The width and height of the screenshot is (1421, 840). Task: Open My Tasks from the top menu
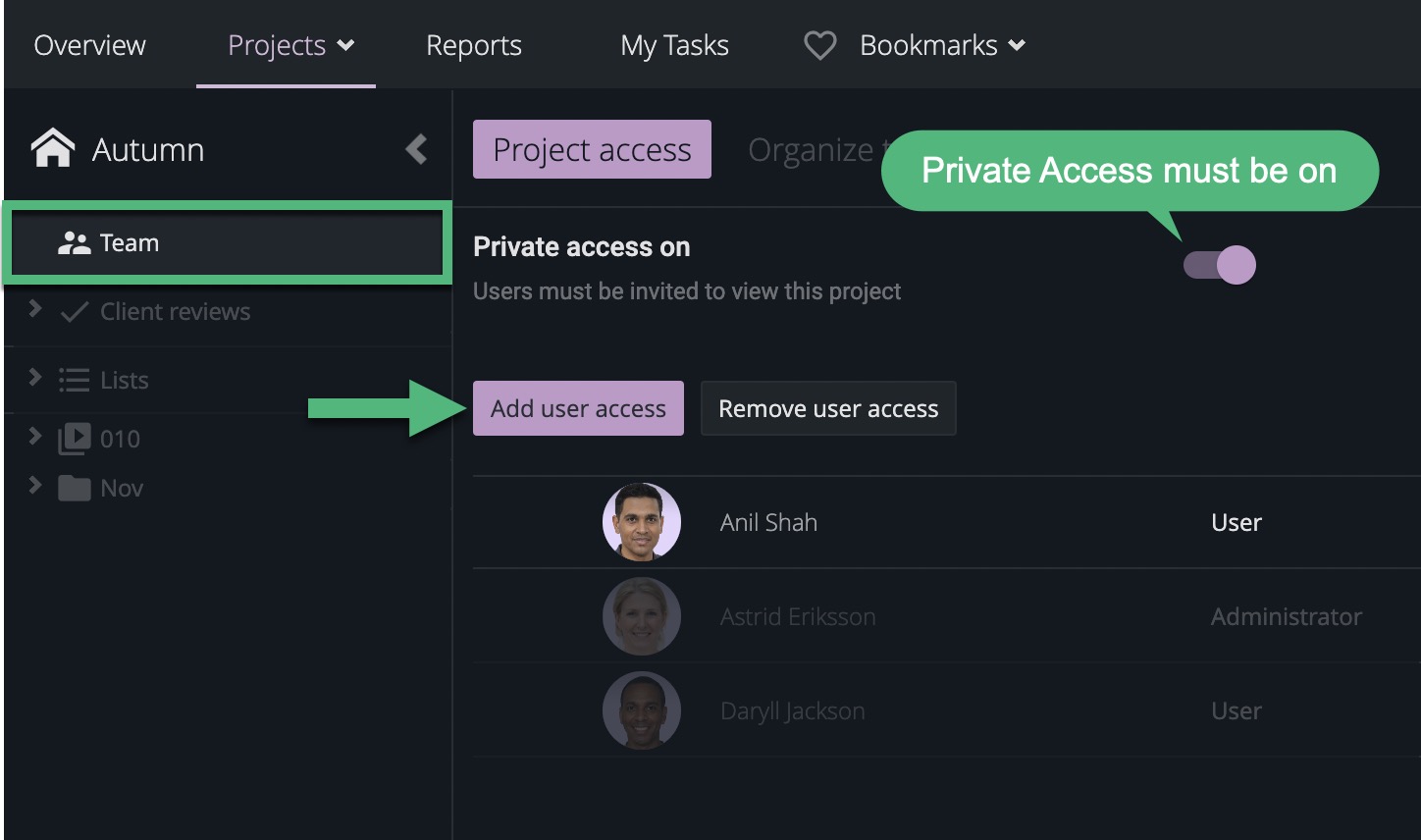pos(673,44)
